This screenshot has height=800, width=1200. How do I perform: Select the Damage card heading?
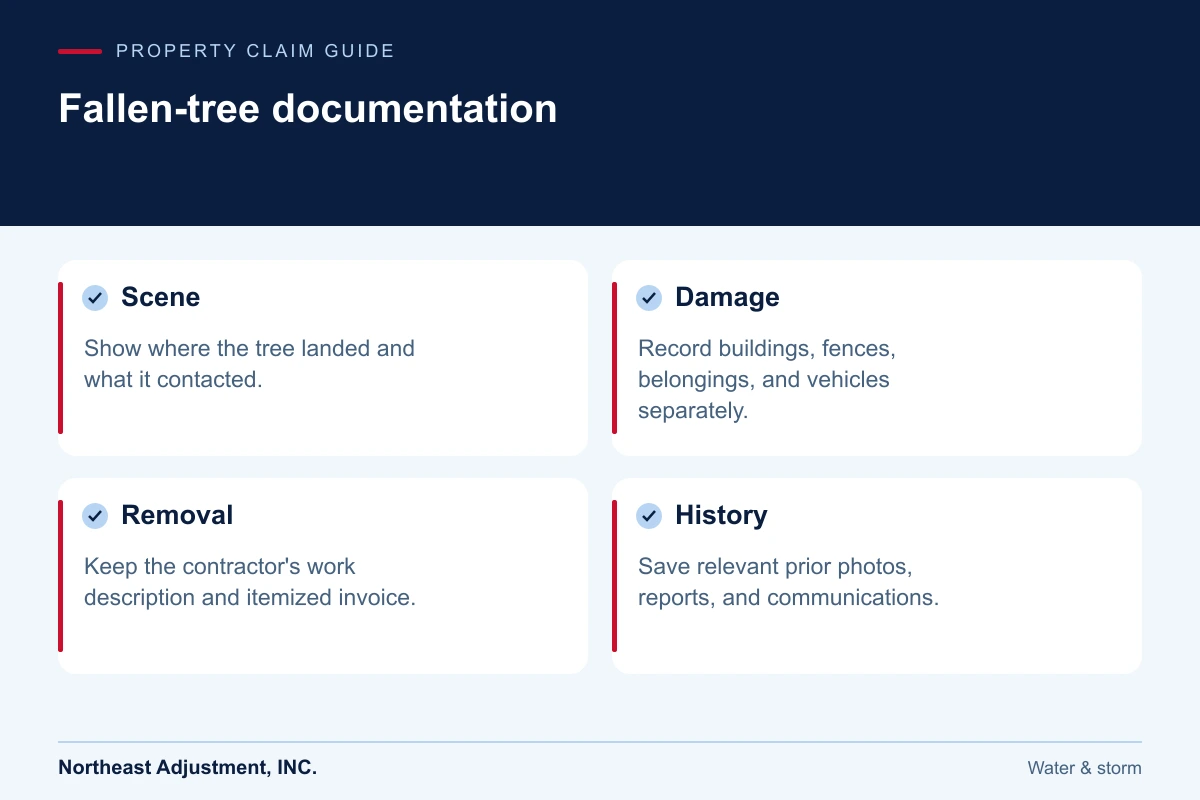pos(727,298)
